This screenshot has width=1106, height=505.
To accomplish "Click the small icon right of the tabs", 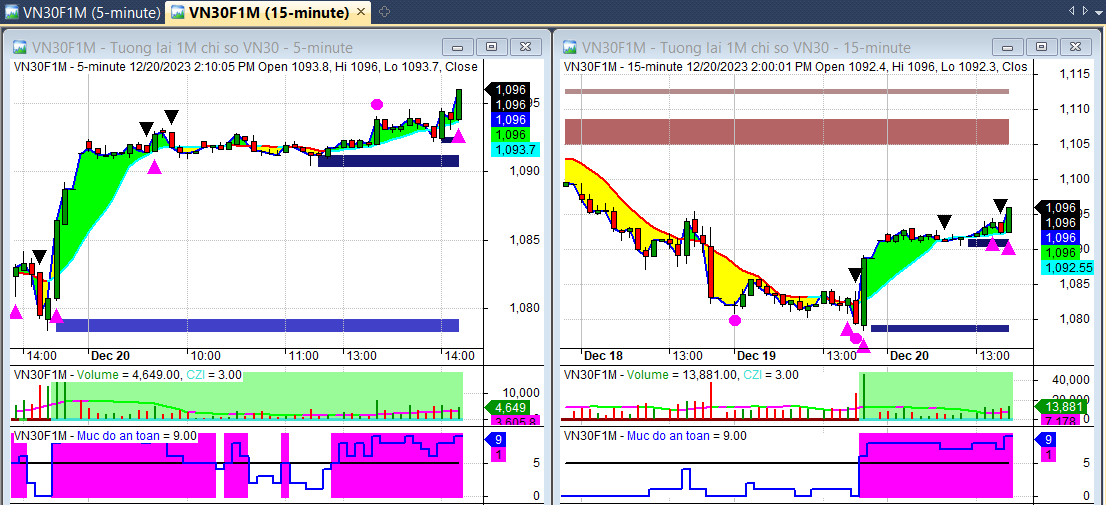I will click(385, 12).
